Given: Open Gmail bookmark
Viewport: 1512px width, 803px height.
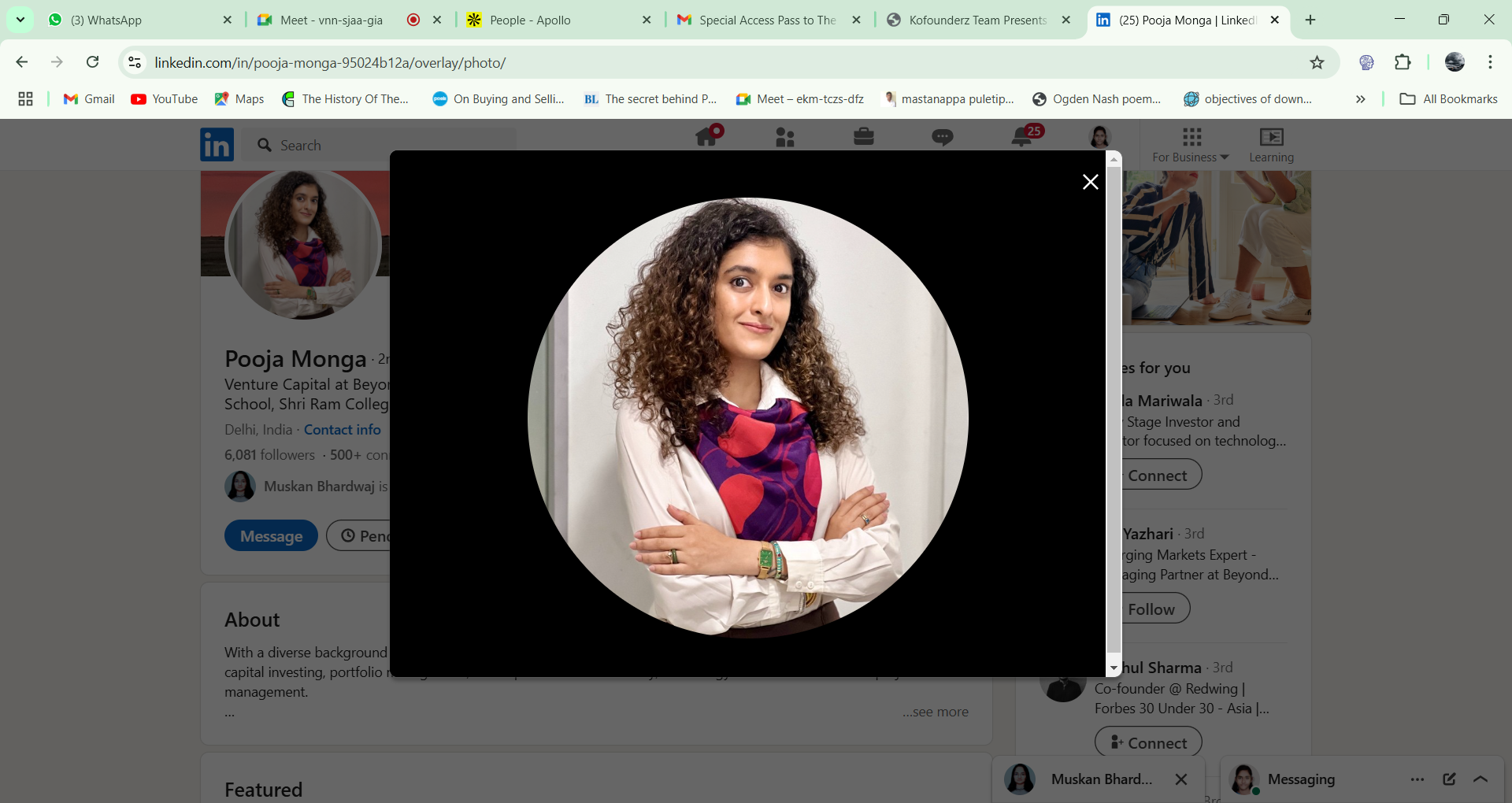Looking at the screenshot, I should pyautogui.click(x=89, y=99).
